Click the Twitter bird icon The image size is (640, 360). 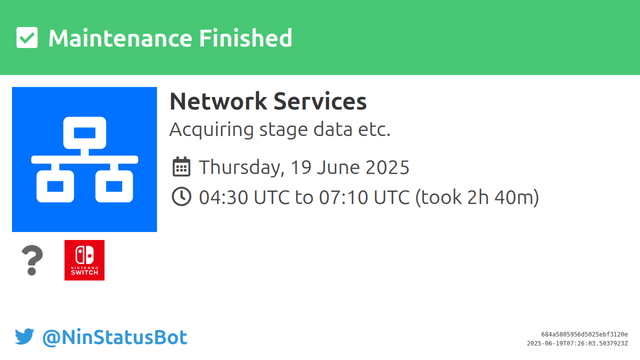pyautogui.click(x=24, y=337)
